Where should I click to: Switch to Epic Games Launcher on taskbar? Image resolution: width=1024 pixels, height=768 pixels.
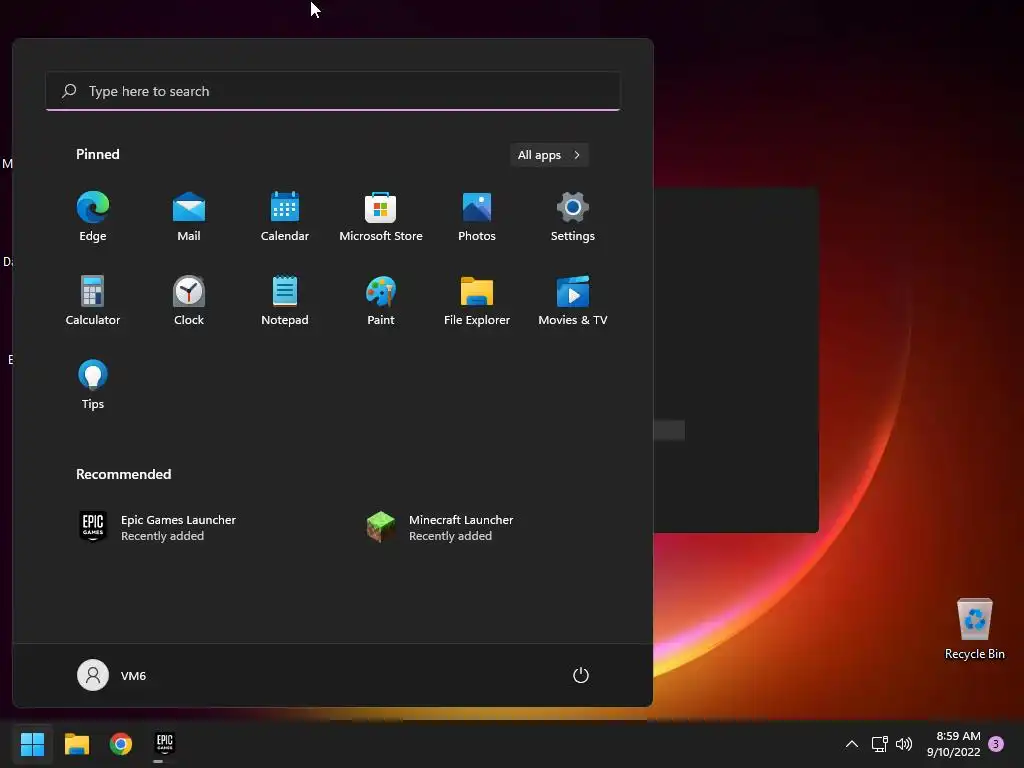165,744
